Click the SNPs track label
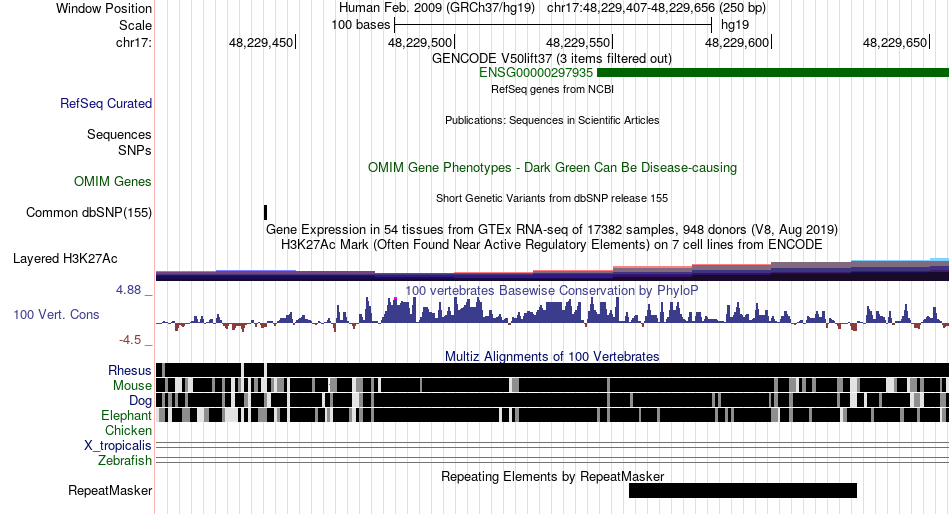This screenshot has height=514, width=950. (135, 150)
